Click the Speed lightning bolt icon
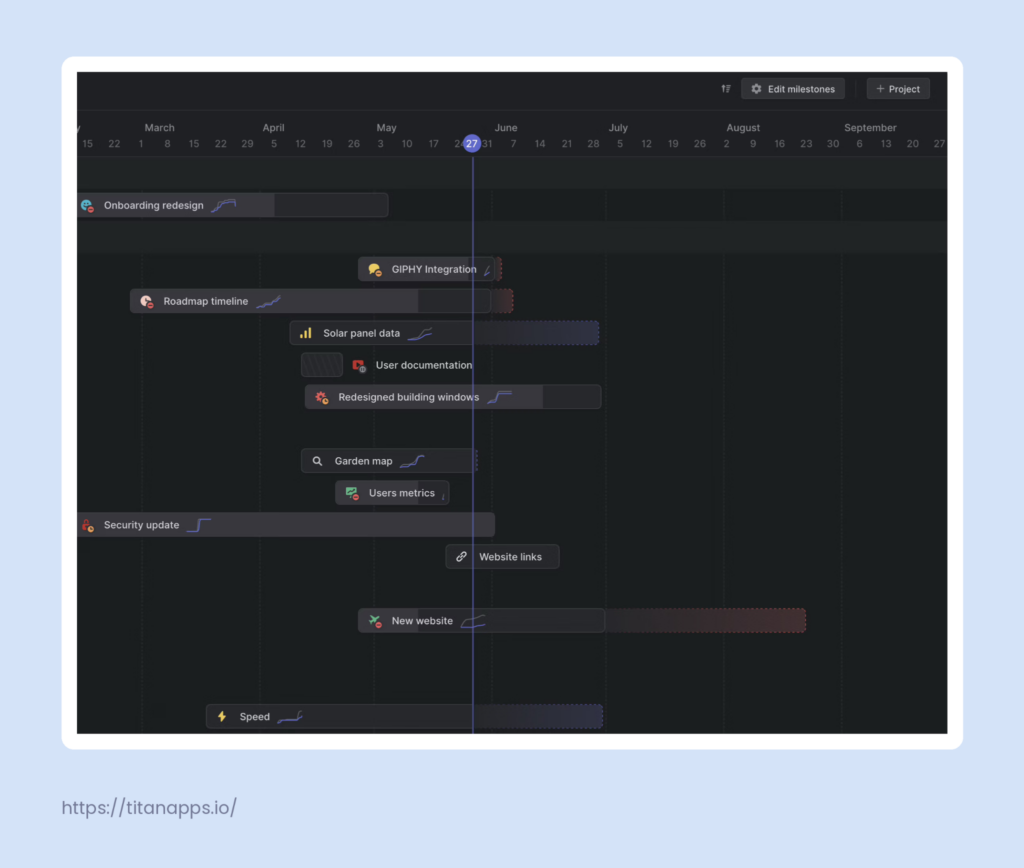 pos(222,716)
